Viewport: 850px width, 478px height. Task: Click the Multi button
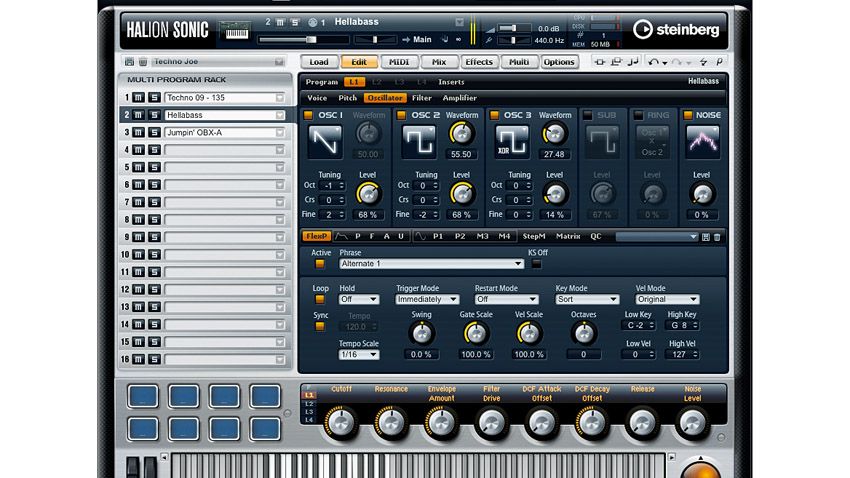point(519,62)
